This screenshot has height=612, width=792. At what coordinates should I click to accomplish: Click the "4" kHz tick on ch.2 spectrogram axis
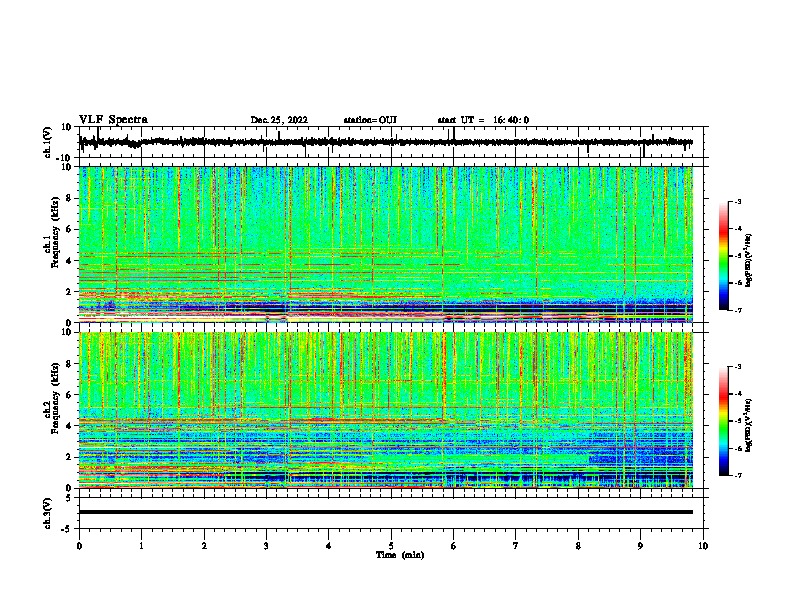point(69,426)
